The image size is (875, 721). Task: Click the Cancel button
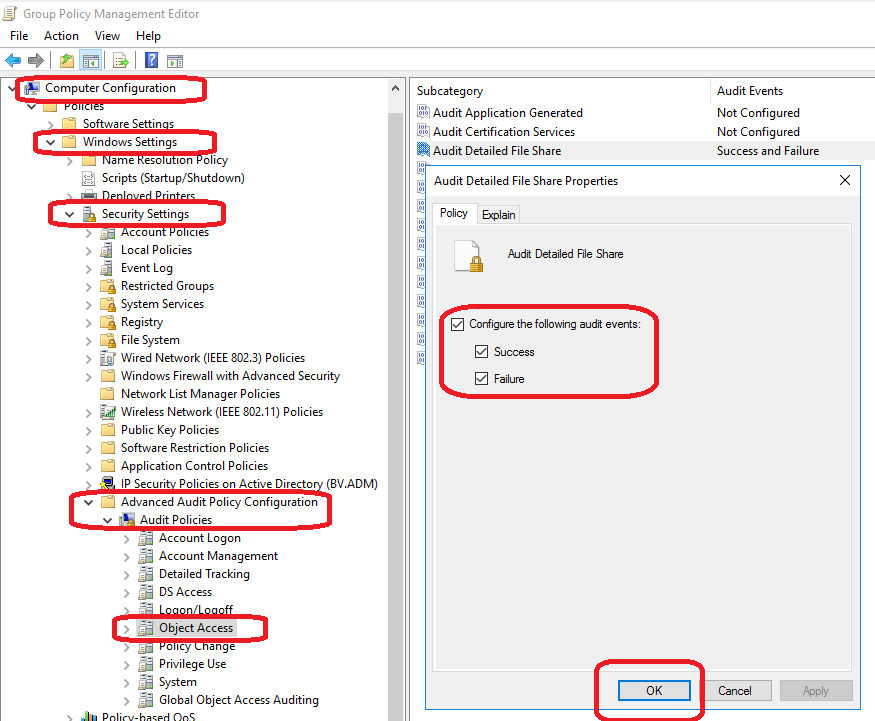coord(734,690)
